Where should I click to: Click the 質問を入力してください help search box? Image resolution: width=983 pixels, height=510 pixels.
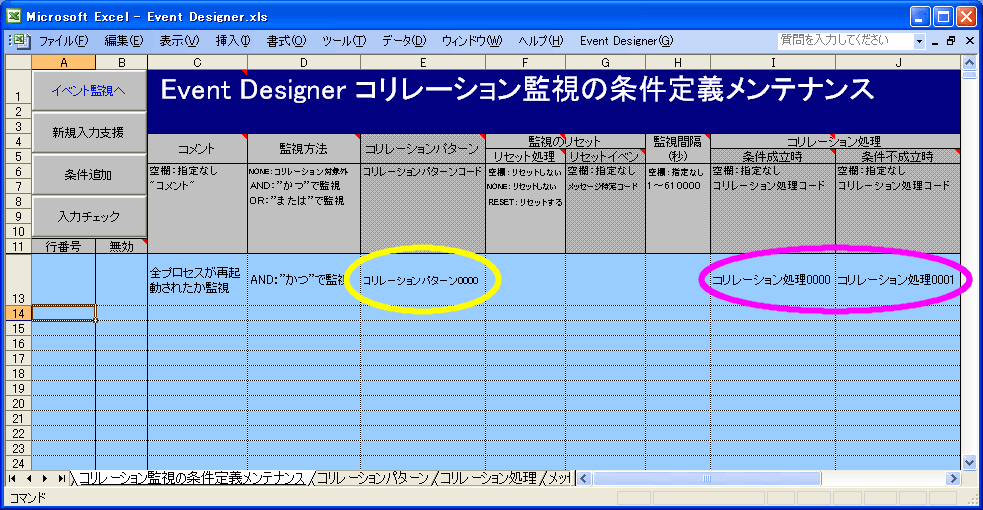[844, 41]
